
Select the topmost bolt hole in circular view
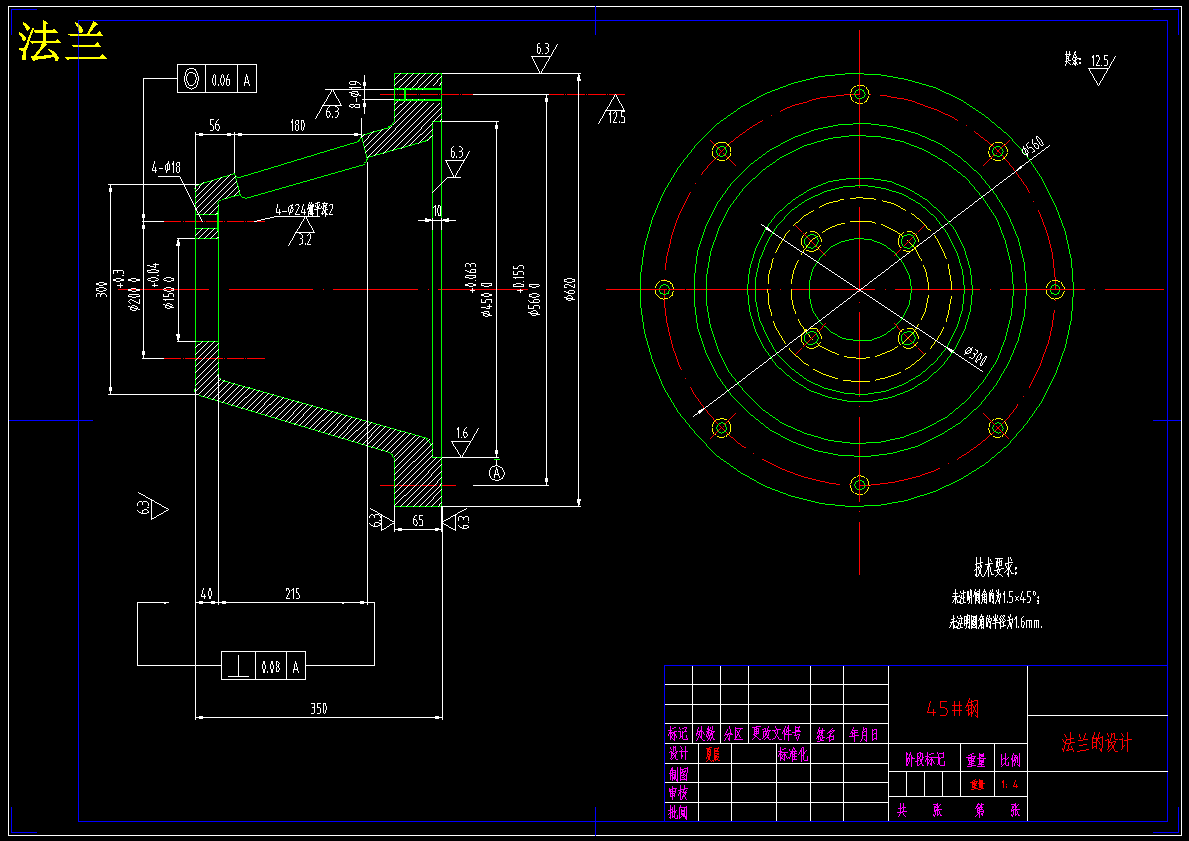click(859, 94)
